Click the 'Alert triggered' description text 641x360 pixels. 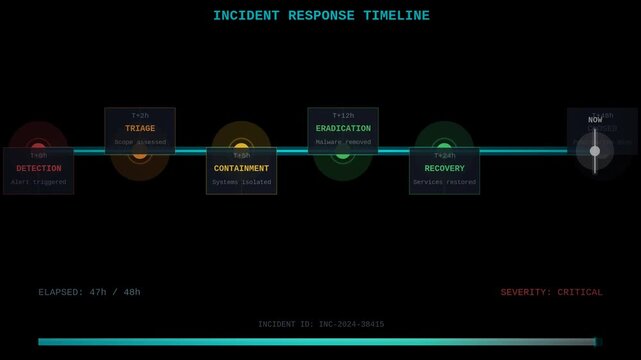pos(38,182)
